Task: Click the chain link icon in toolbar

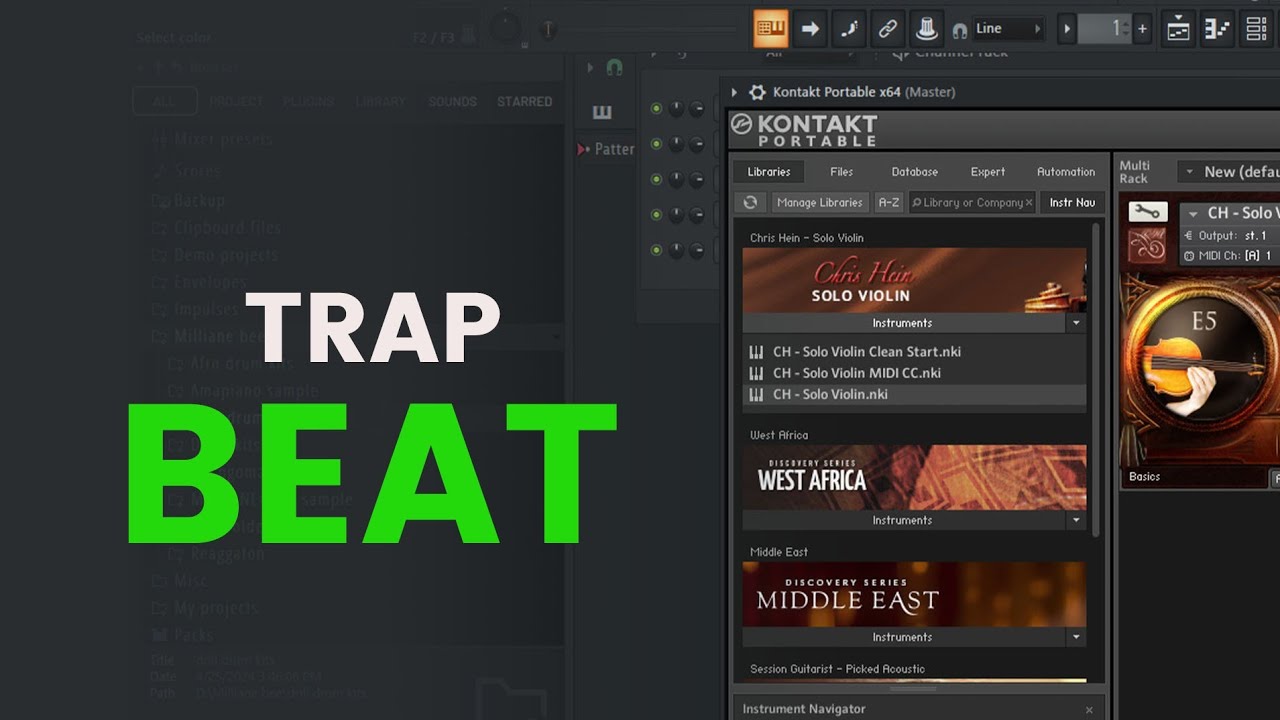Action: point(887,29)
